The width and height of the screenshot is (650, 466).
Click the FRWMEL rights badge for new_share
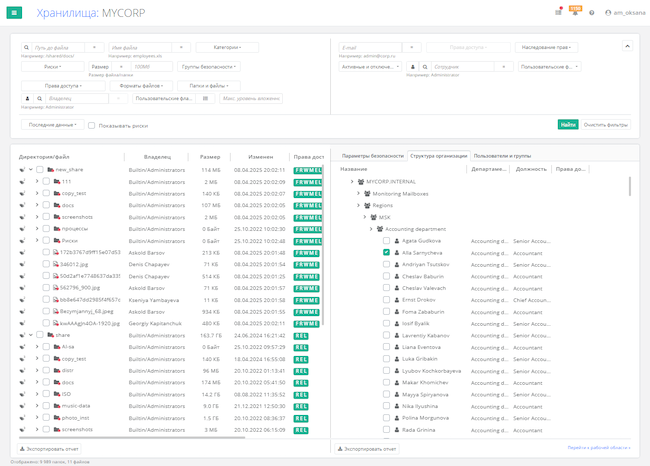click(308, 170)
